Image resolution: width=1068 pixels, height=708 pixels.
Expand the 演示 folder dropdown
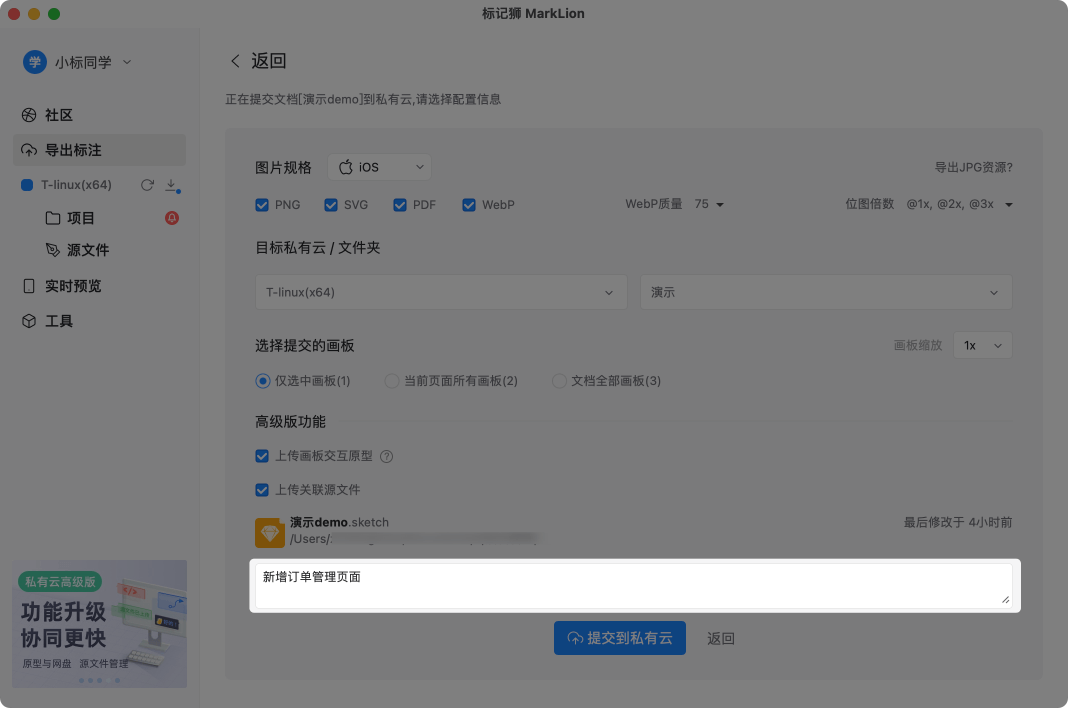point(826,292)
